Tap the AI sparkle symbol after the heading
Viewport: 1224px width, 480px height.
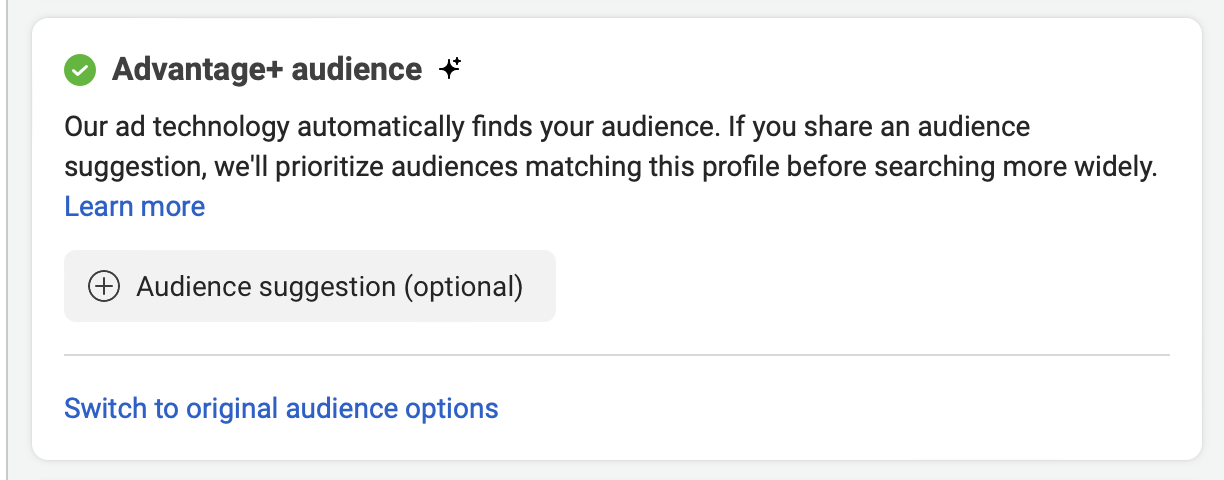[450, 69]
